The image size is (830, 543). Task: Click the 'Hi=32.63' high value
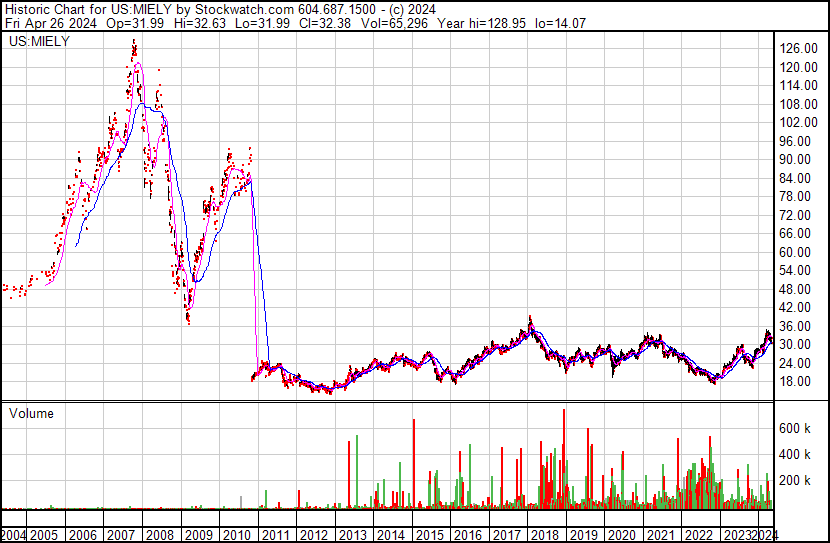click(x=199, y=23)
